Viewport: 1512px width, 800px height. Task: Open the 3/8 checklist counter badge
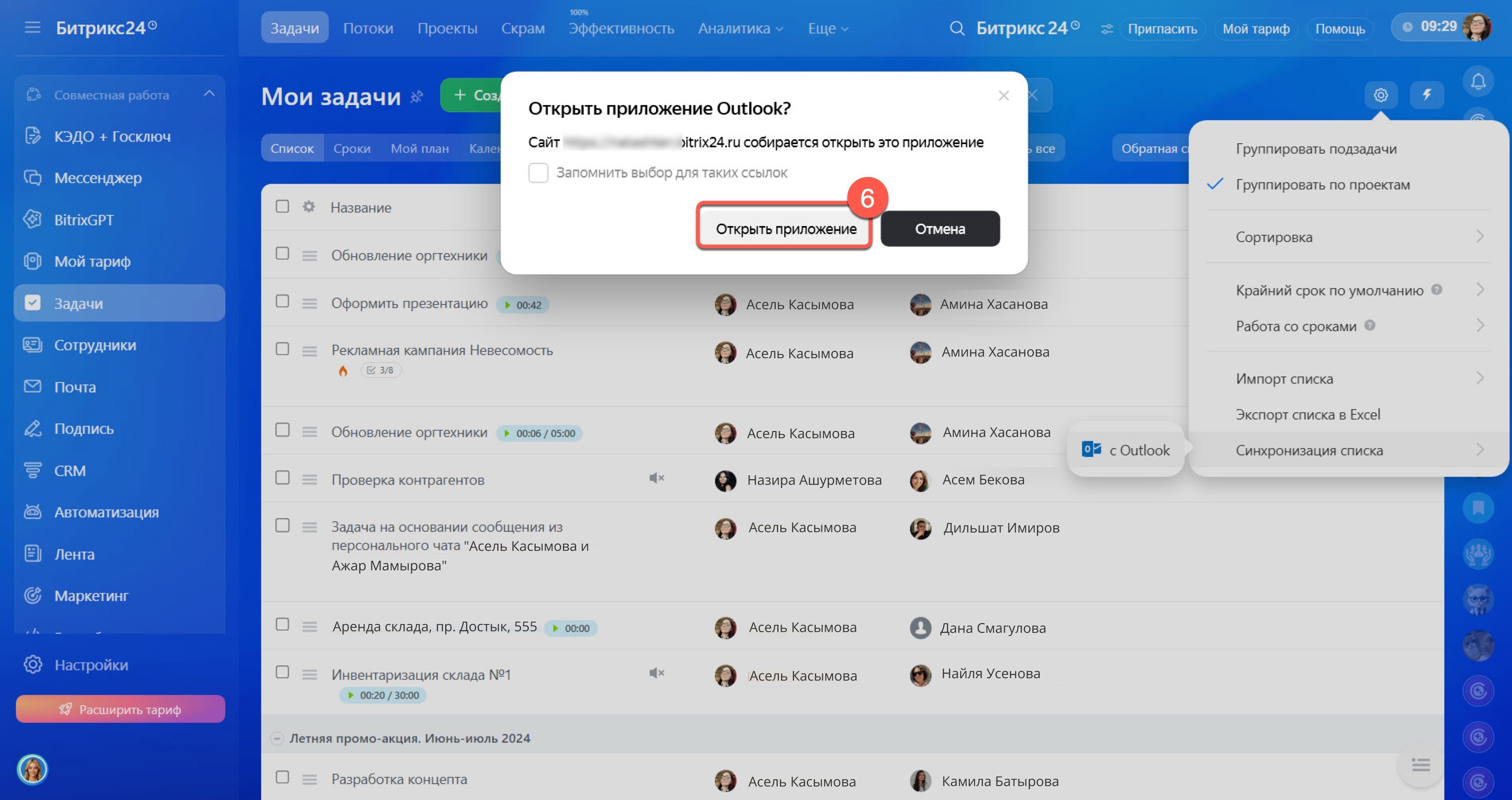[380, 371]
